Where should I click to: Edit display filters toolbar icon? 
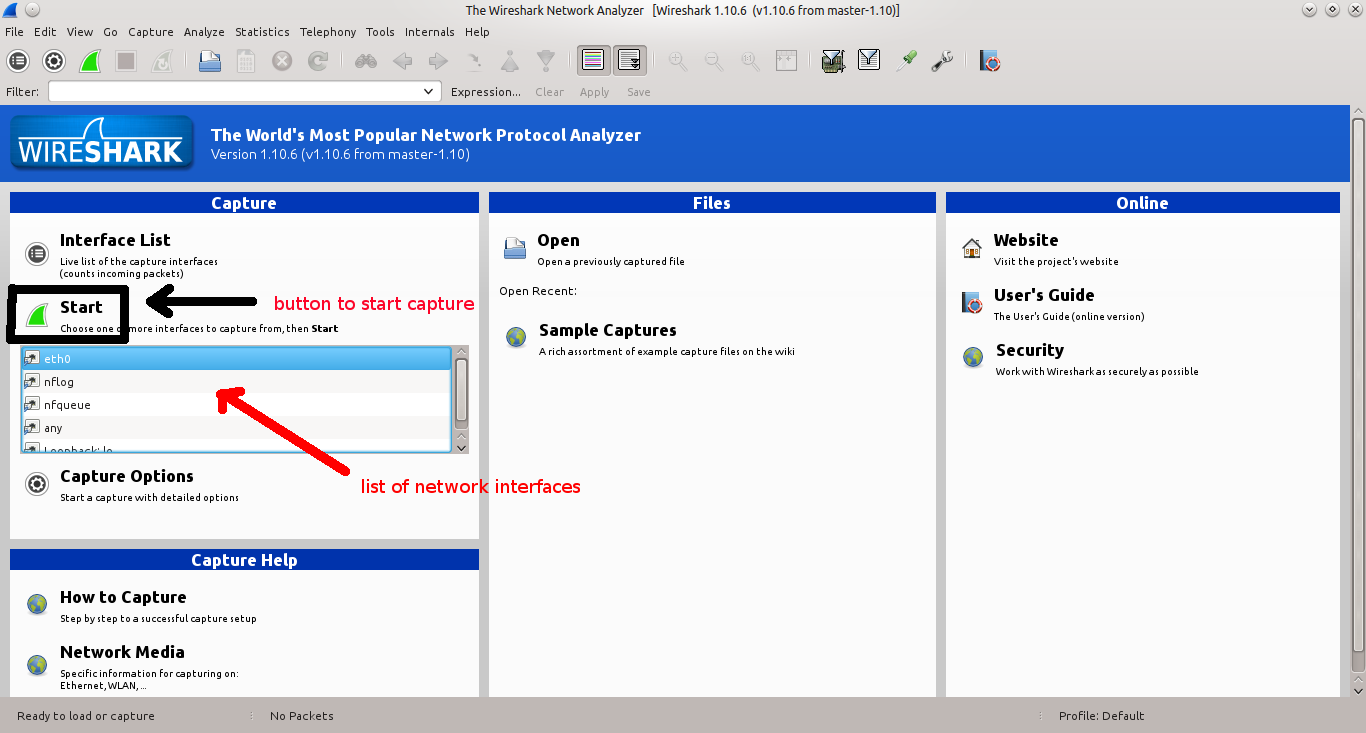pos(869,61)
